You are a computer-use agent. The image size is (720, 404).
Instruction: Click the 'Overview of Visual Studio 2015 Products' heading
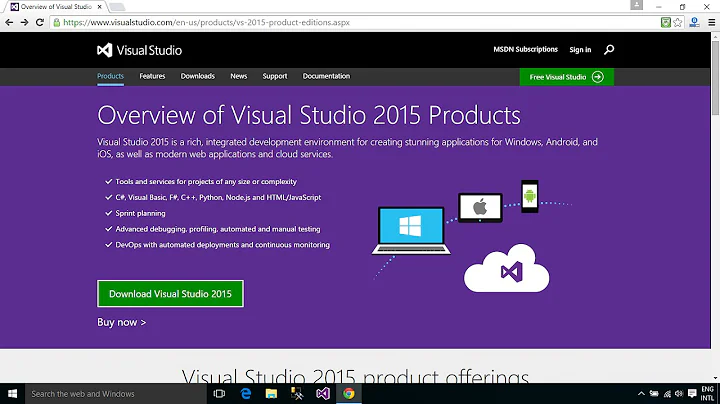(x=309, y=115)
